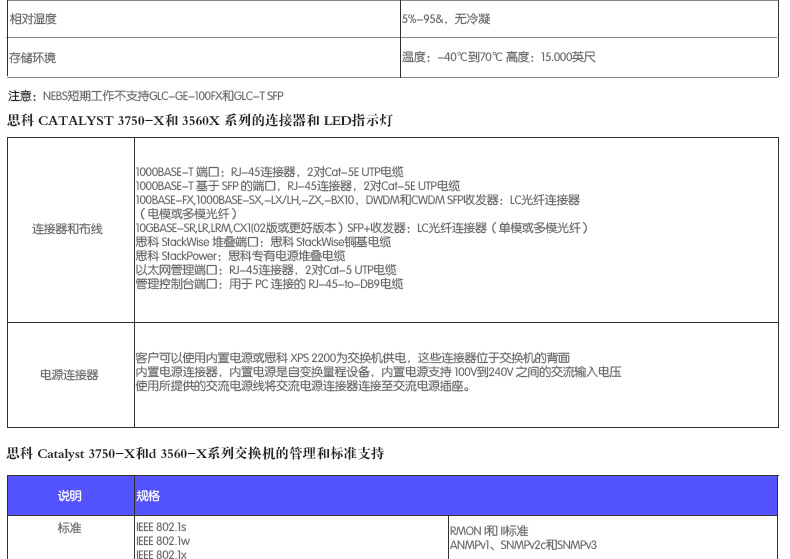Viewport: 790px width, 559px height.
Task: Click the 思科 XPS 2200 power supply sentence
Action: coord(352,358)
